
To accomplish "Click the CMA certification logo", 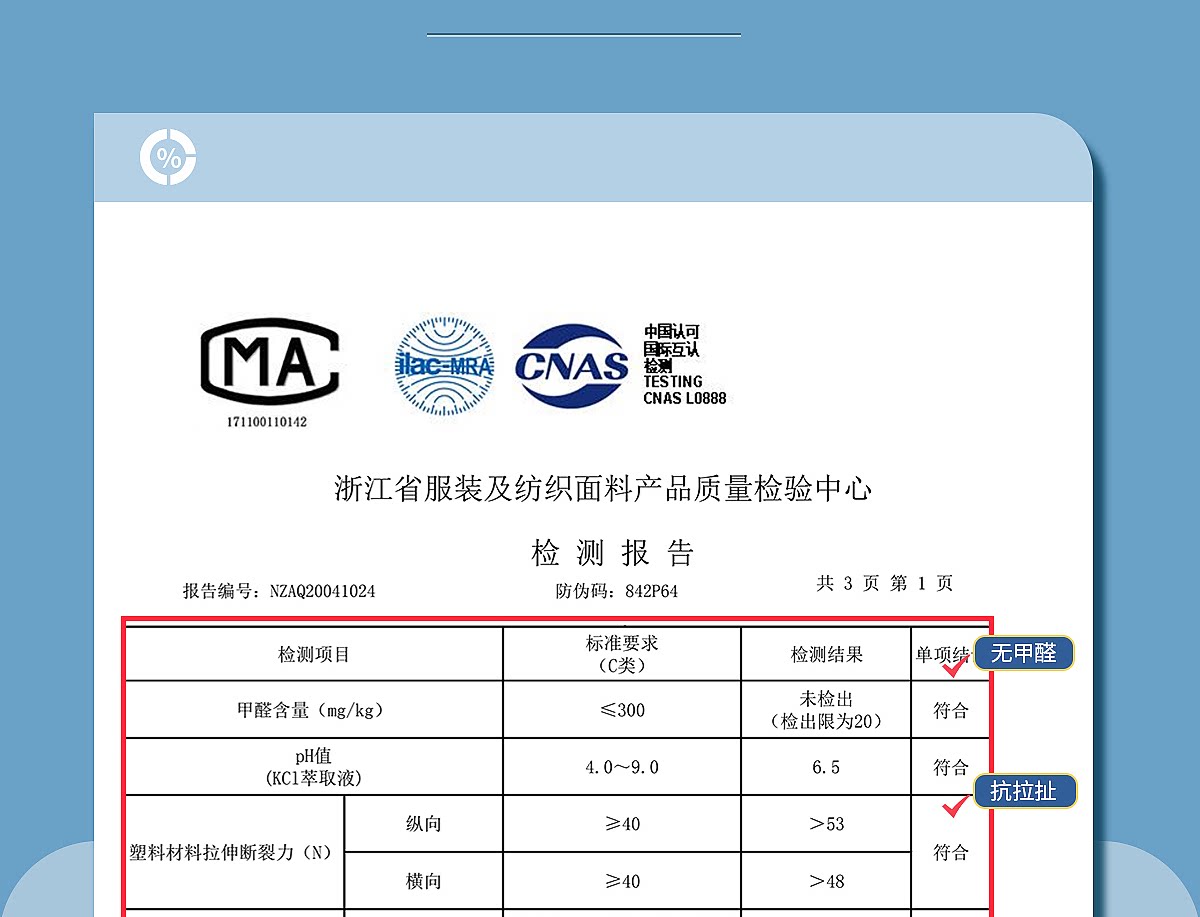I will (270, 362).
